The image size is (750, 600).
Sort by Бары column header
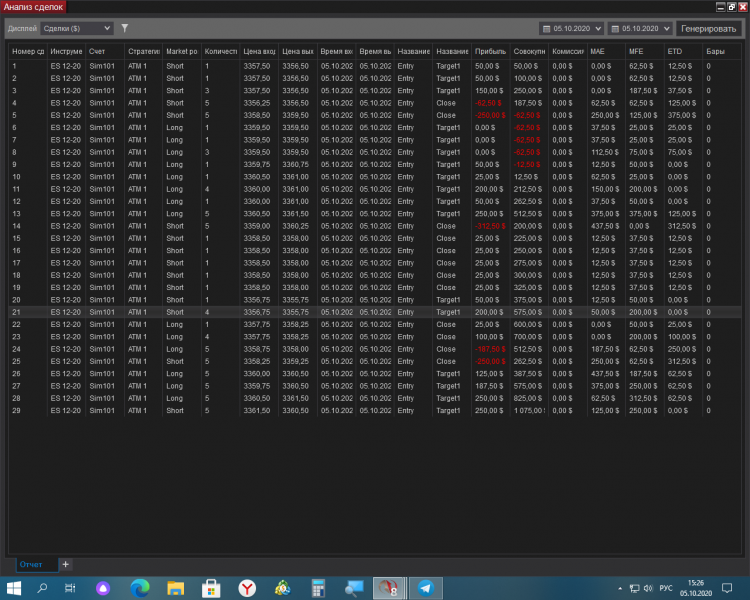722,51
